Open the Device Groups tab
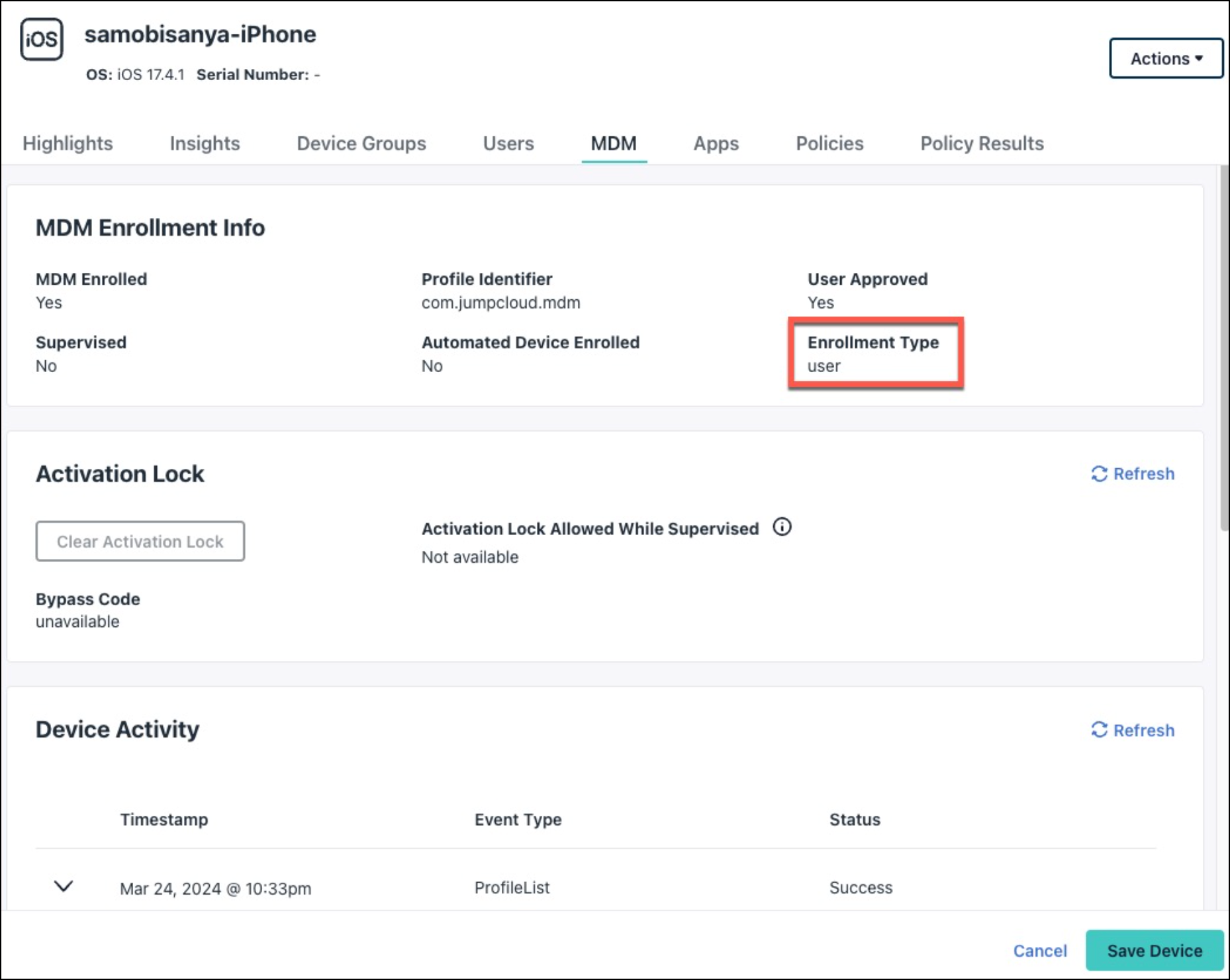Screen dimensions: 1230x980 pyautogui.click(x=361, y=143)
